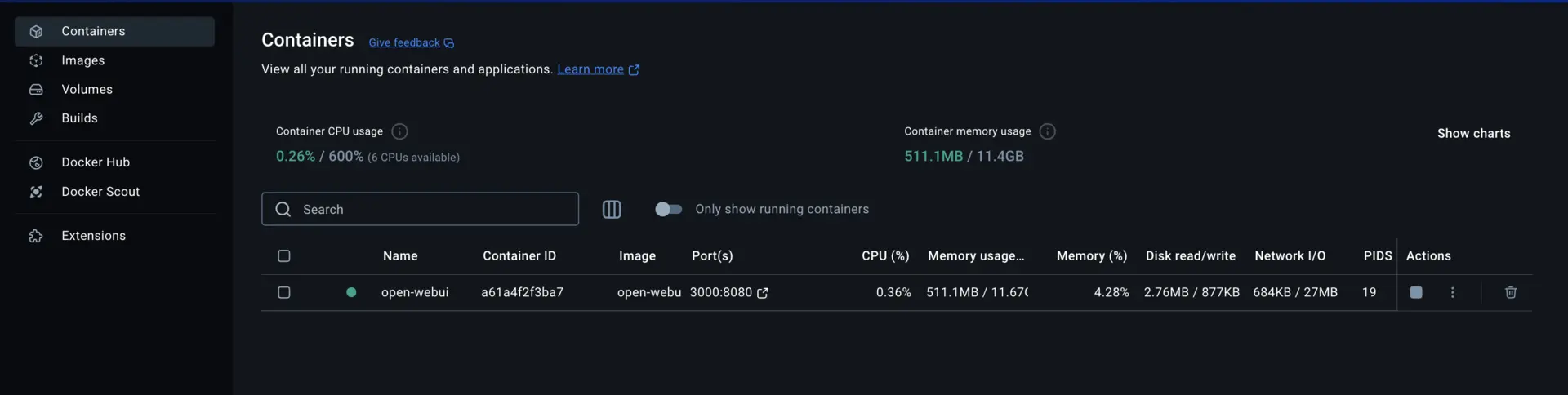Image resolution: width=1568 pixels, height=395 pixels.
Task: Click the Volumes disk icon in the sidebar
Action: point(36,89)
